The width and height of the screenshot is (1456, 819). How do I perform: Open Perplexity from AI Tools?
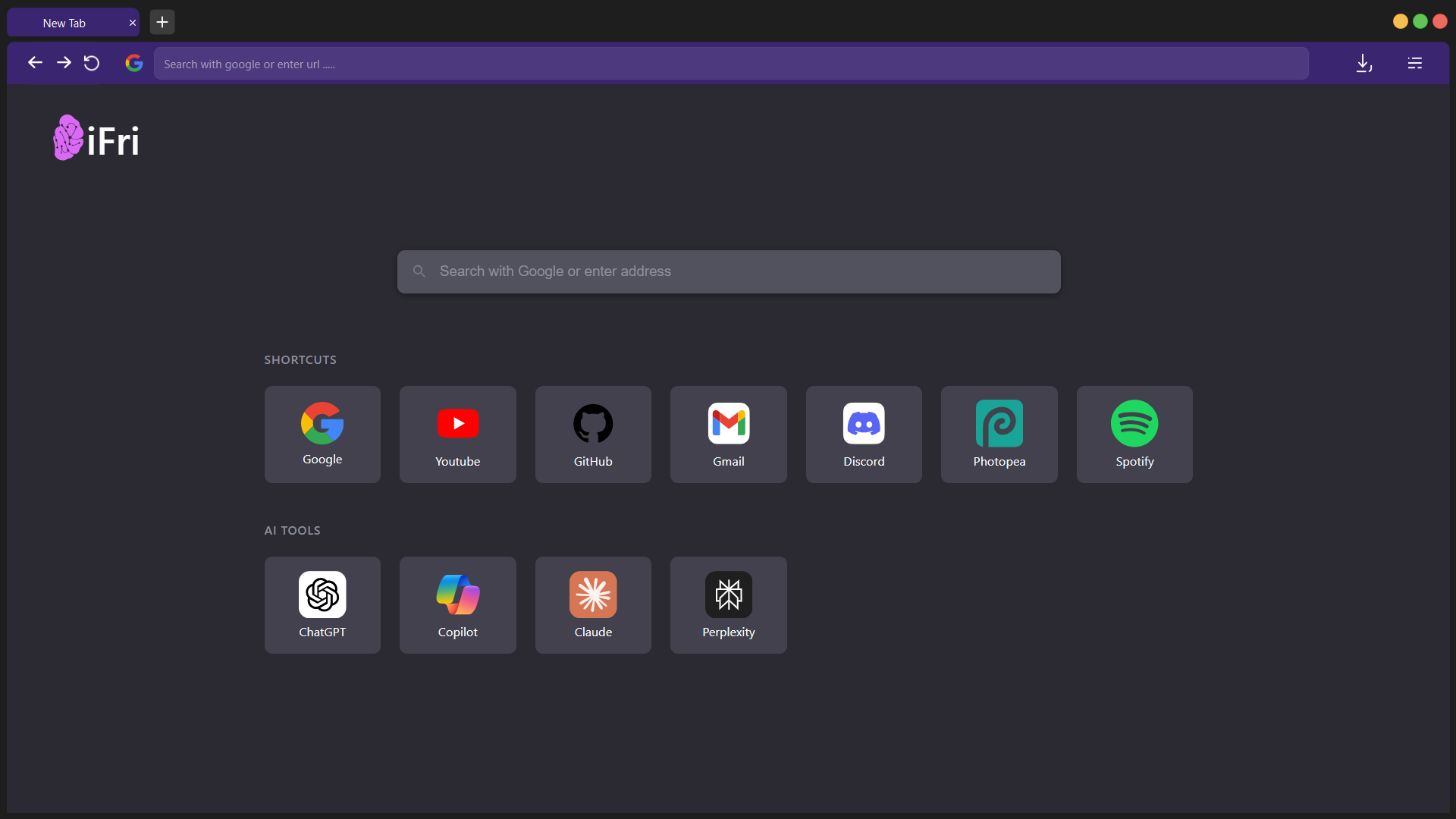point(728,604)
